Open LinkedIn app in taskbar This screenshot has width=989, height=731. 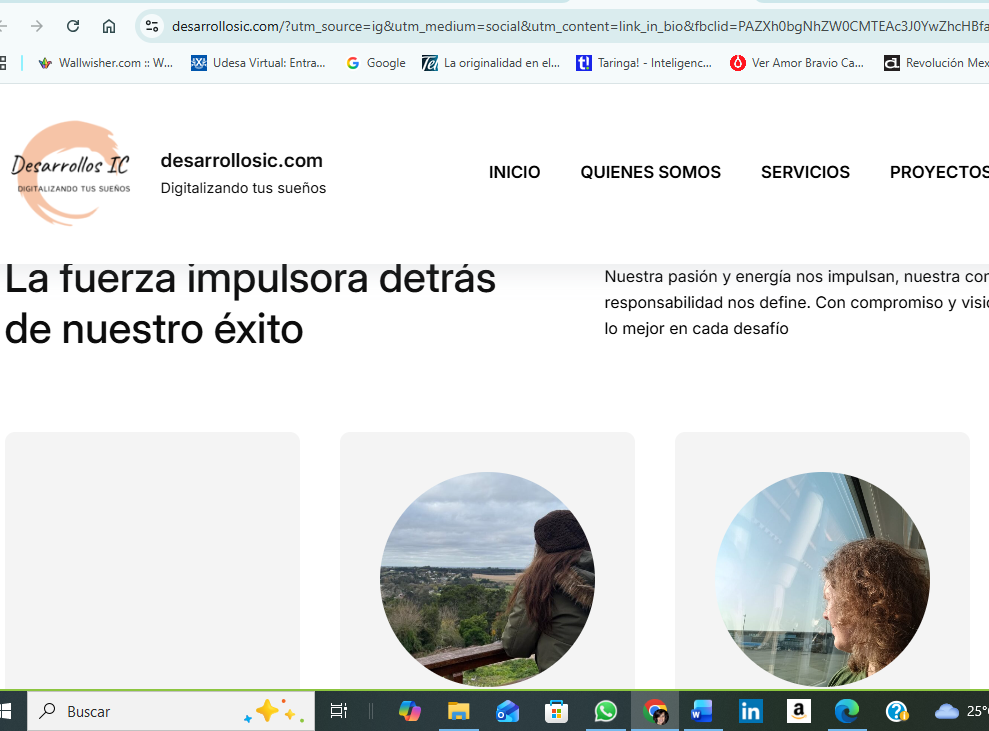pyautogui.click(x=750, y=711)
